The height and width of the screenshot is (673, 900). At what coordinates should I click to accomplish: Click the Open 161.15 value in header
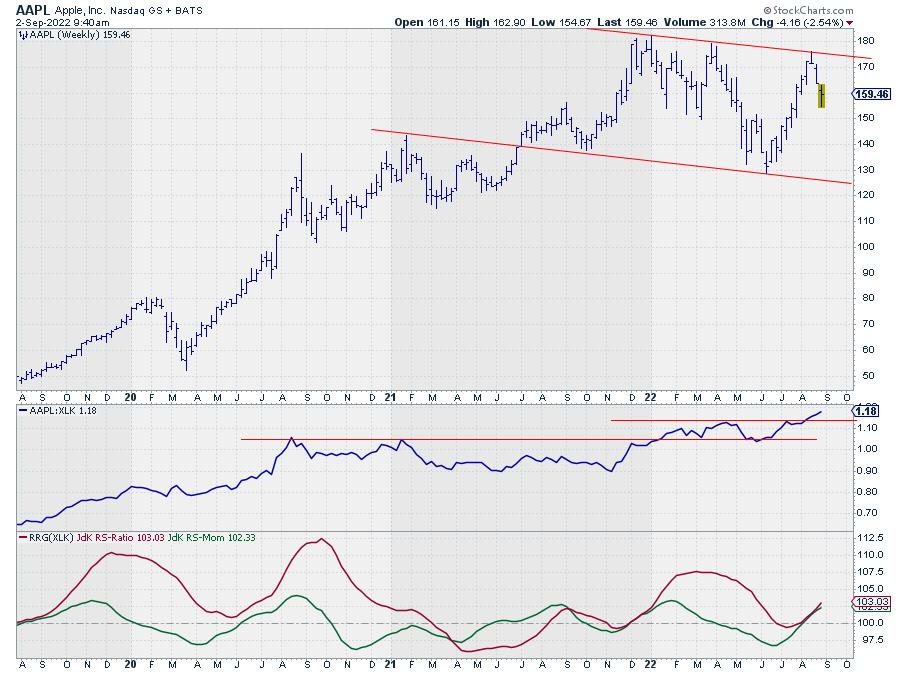click(x=425, y=21)
